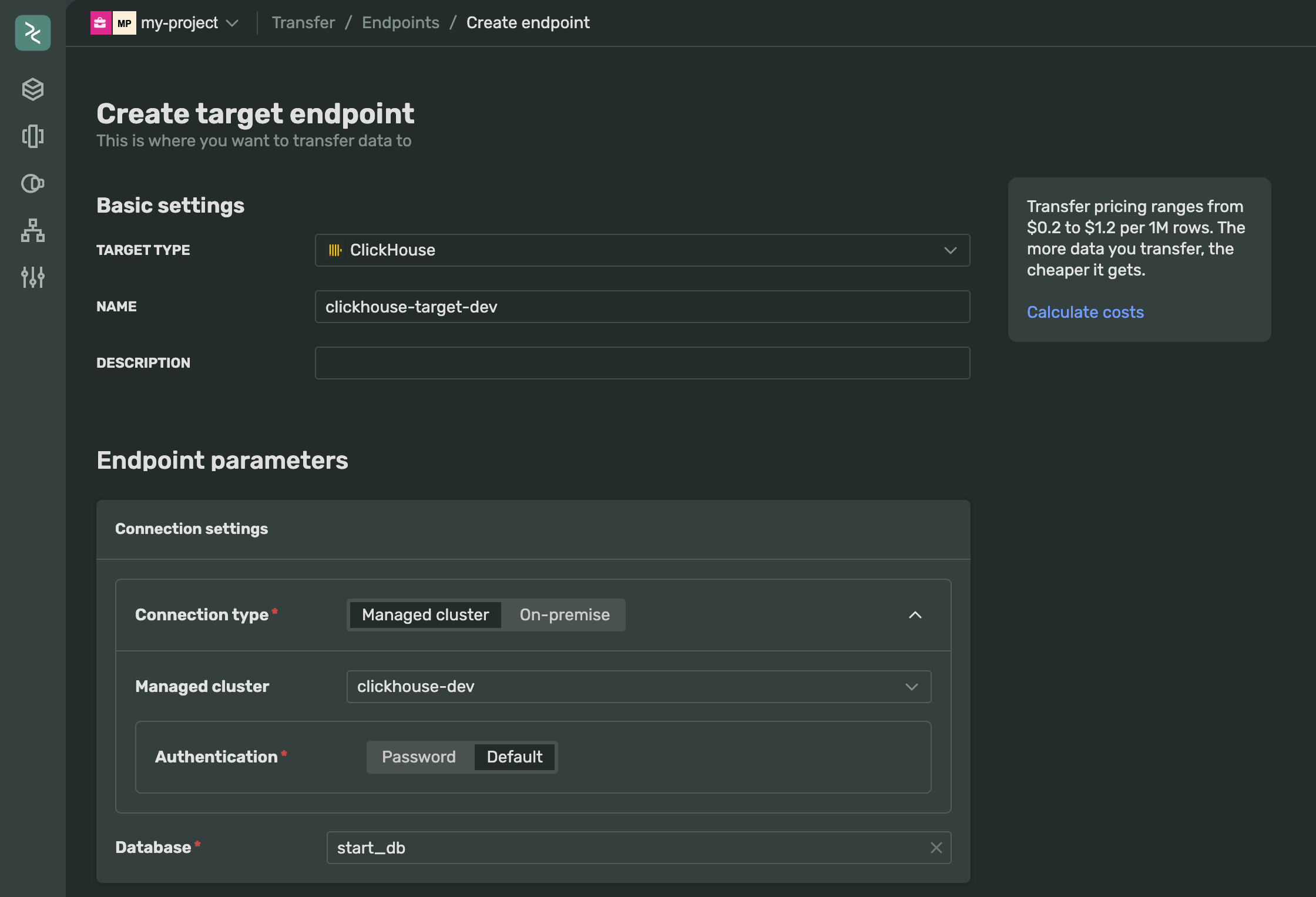The image size is (1316, 897).
Task: Click the TARGET TYPE label
Action: pyautogui.click(x=143, y=250)
